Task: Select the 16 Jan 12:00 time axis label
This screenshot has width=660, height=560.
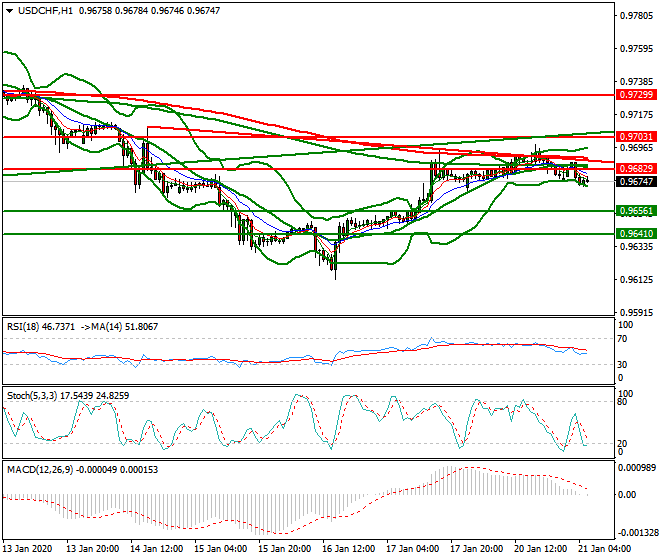Action: click(x=349, y=549)
